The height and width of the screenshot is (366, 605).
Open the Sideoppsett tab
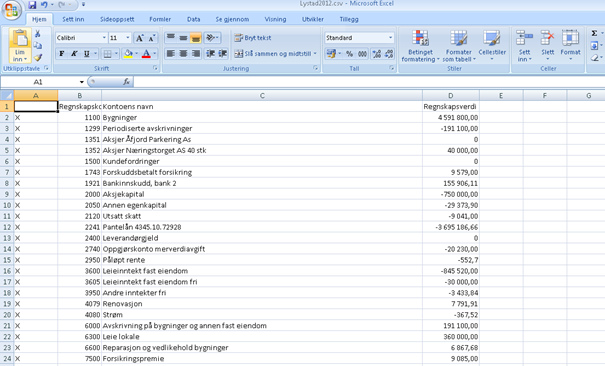pos(117,19)
